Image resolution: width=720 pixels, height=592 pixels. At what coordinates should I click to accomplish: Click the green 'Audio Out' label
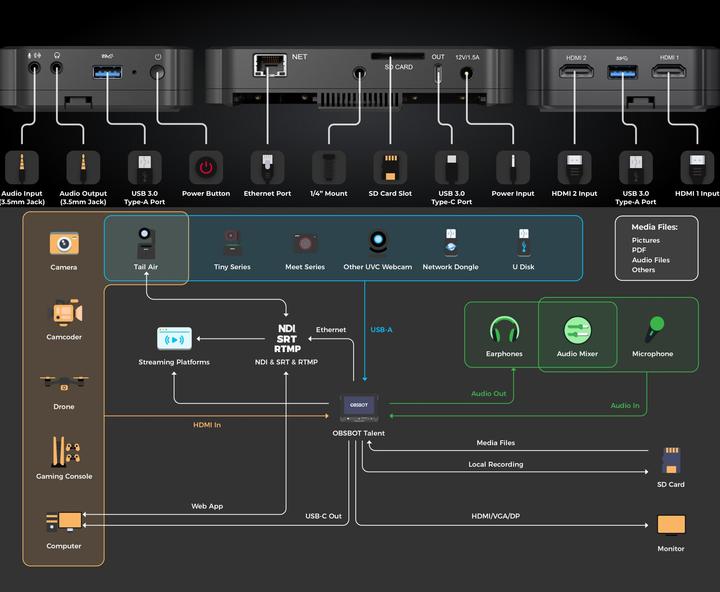(x=489, y=394)
